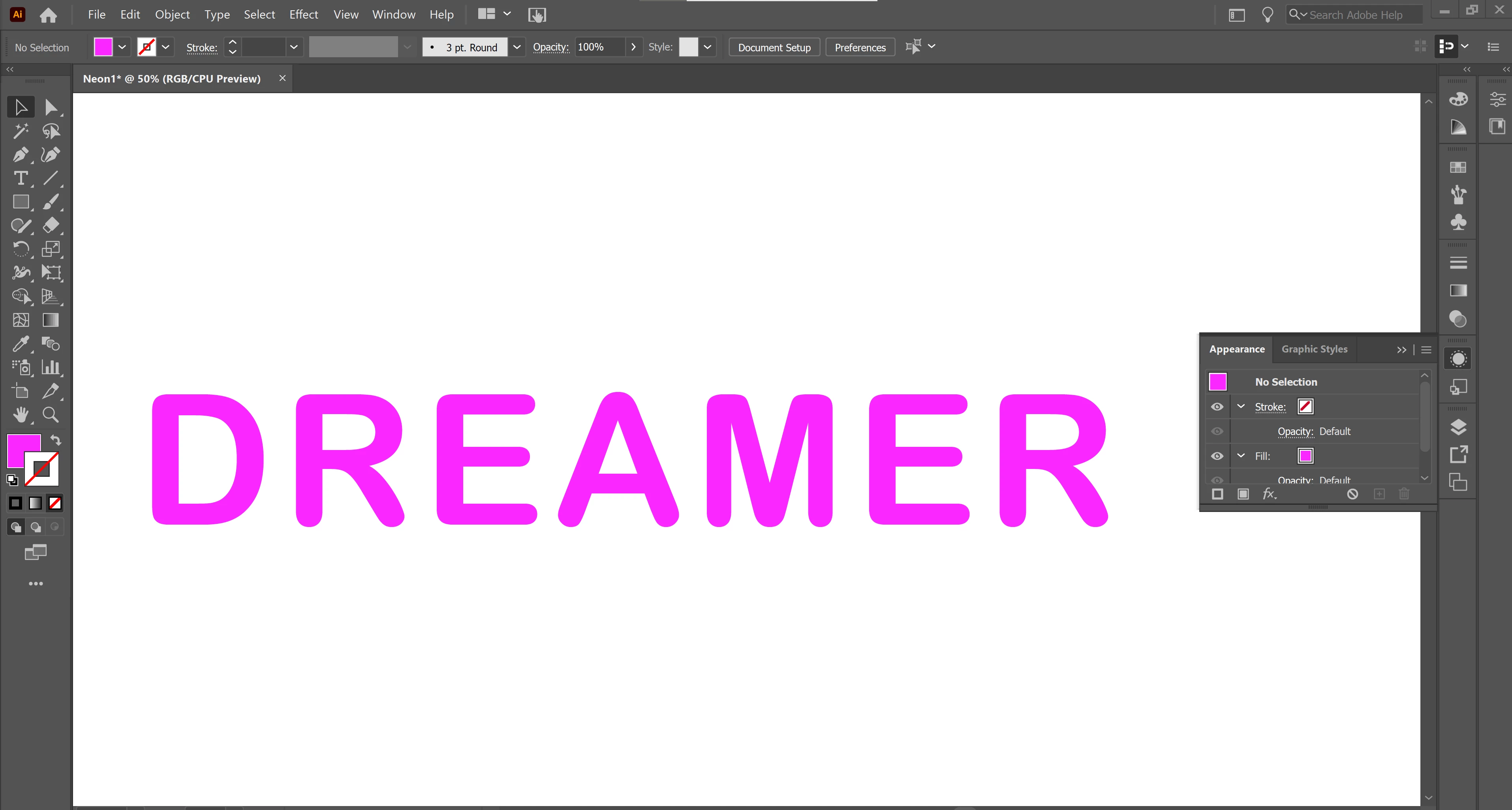Select the Hand tool
The image size is (1512, 810).
pyautogui.click(x=21, y=415)
